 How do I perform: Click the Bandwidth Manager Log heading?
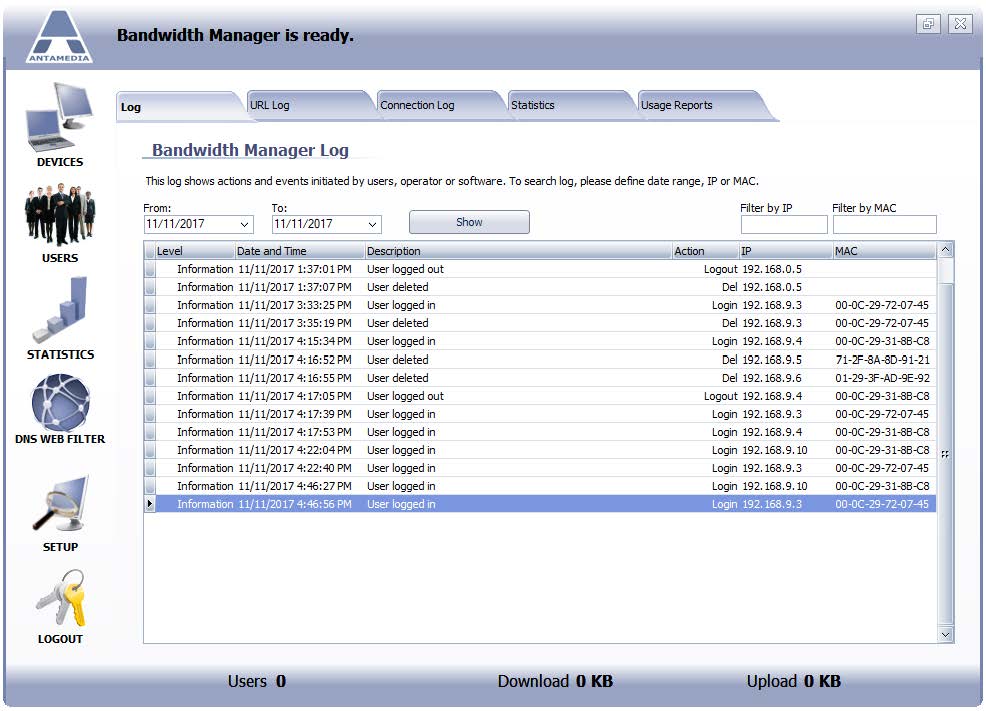coord(250,150)
